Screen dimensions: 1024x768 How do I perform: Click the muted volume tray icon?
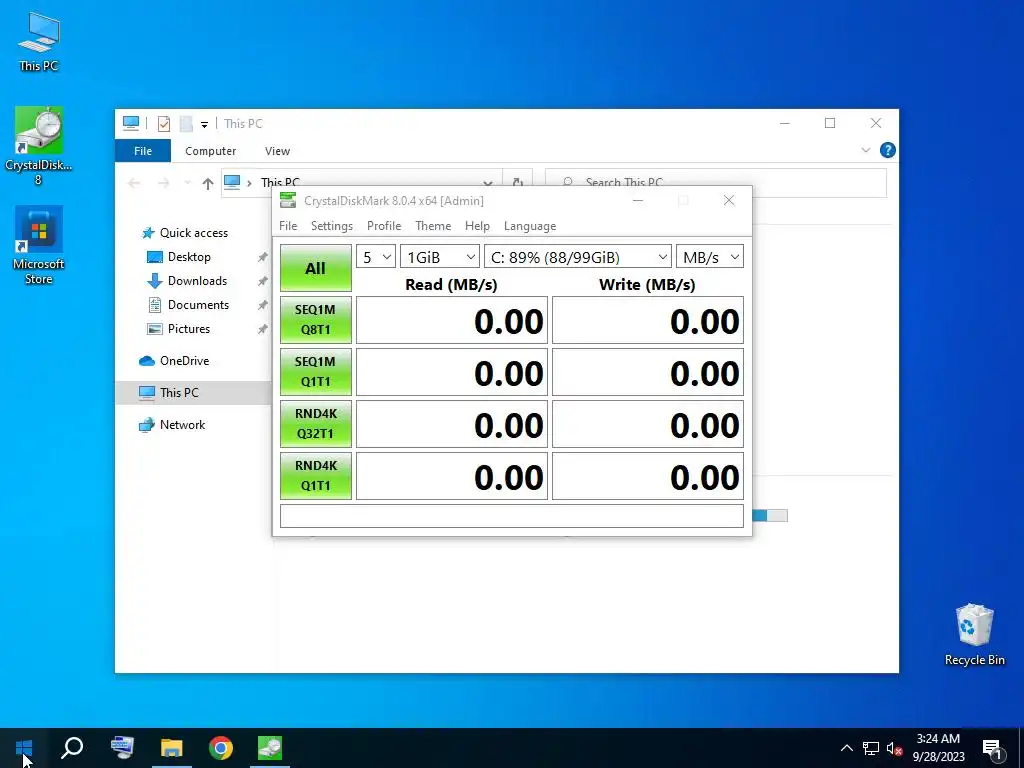(x=894, y=748)
